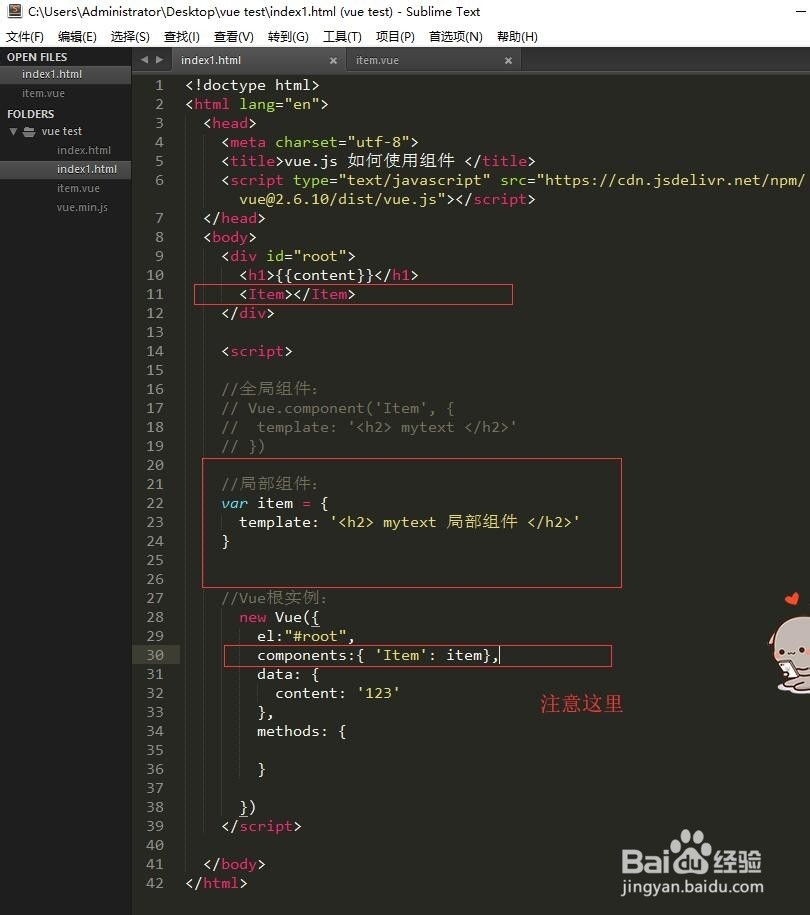Open the 文件(F) menu
The height and width of the screenshot is (915, 810).
click(24, 36)
